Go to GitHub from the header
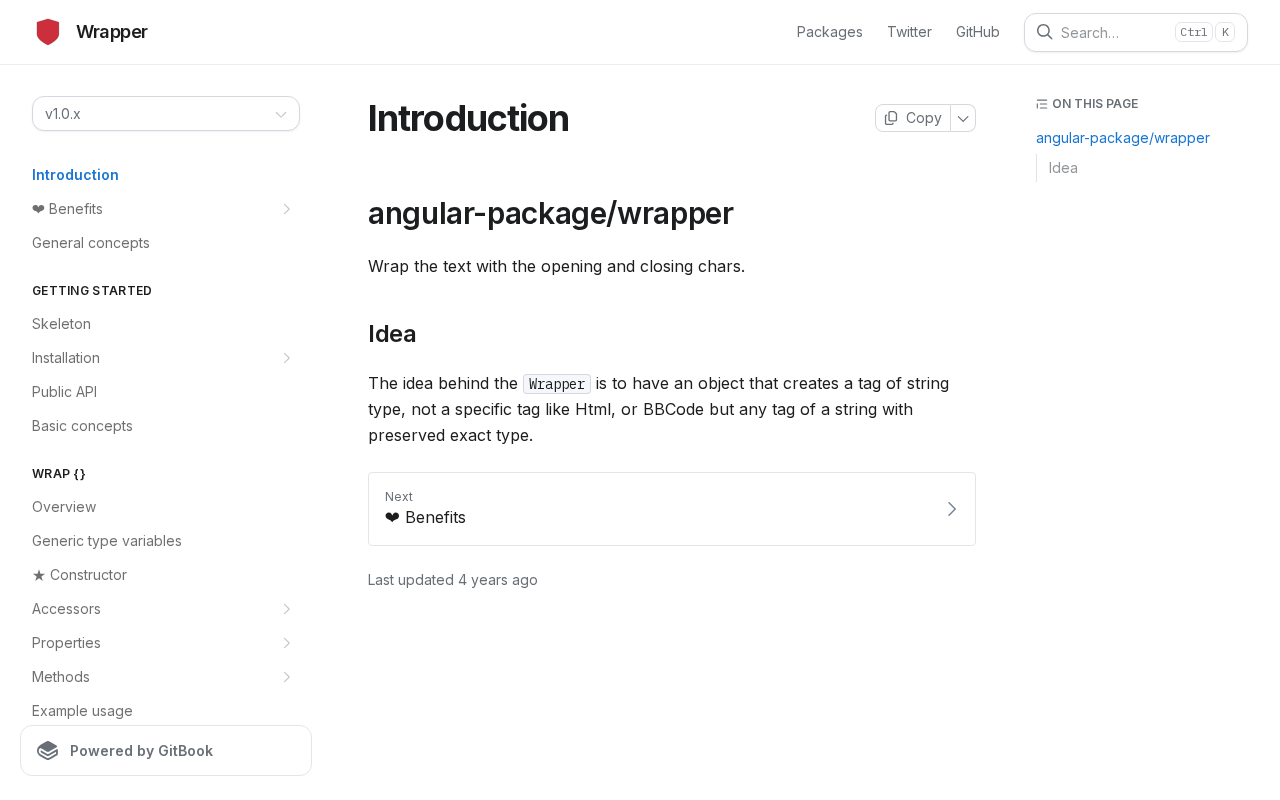 coord(977,32)
